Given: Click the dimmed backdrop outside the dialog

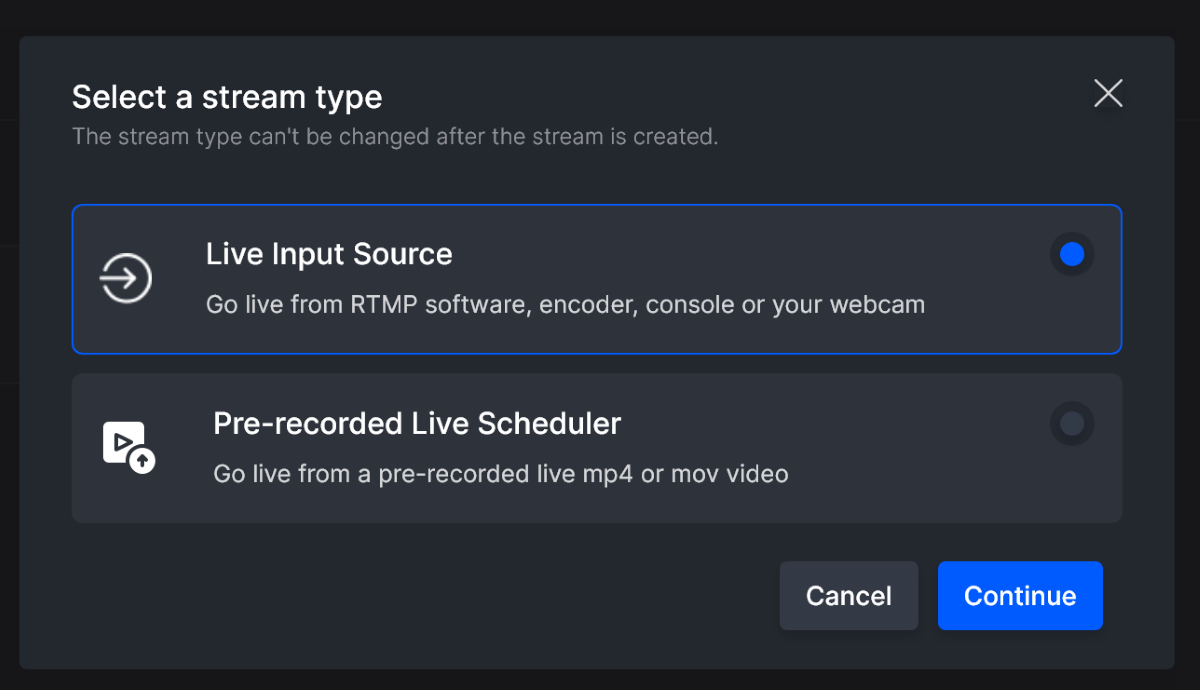Looking at the screenshot, I should [600, 16].
